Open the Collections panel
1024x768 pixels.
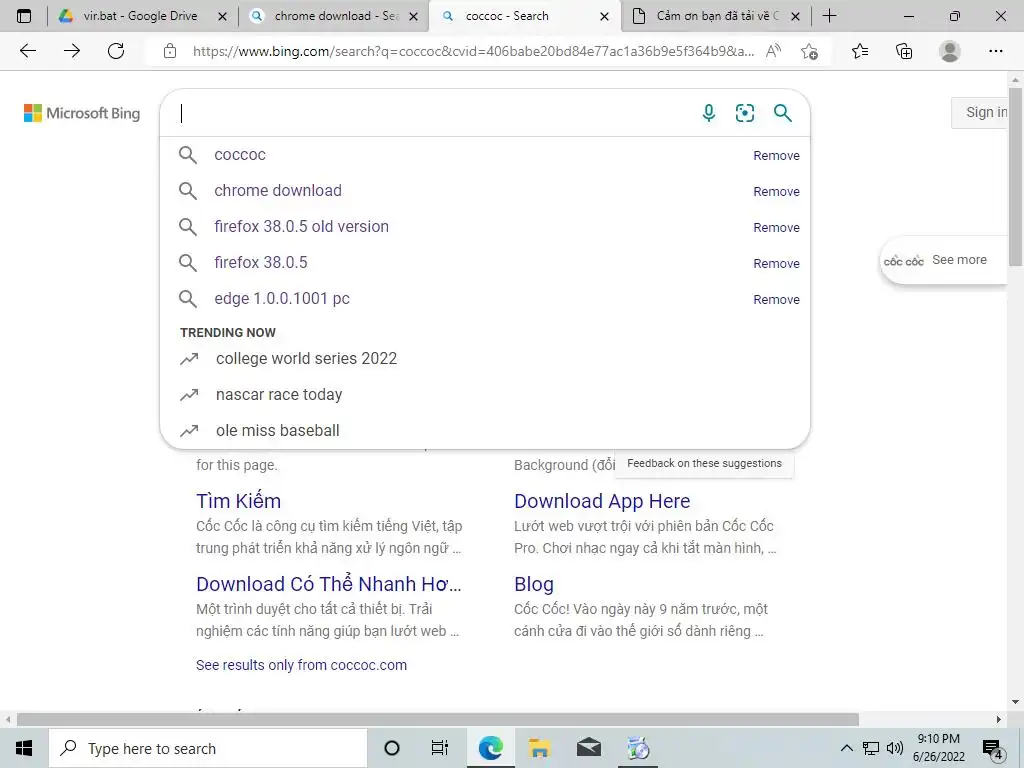(904, 51)
